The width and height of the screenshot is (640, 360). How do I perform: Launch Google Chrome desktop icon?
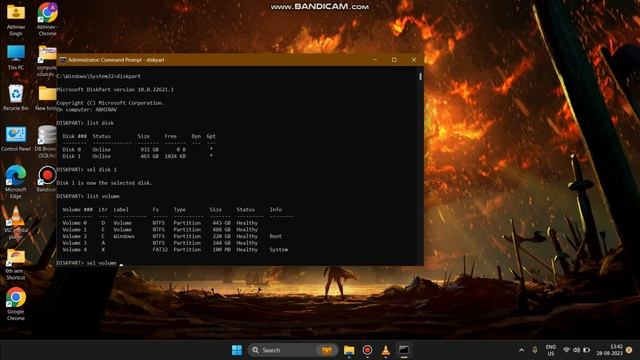tap(16, 304)
